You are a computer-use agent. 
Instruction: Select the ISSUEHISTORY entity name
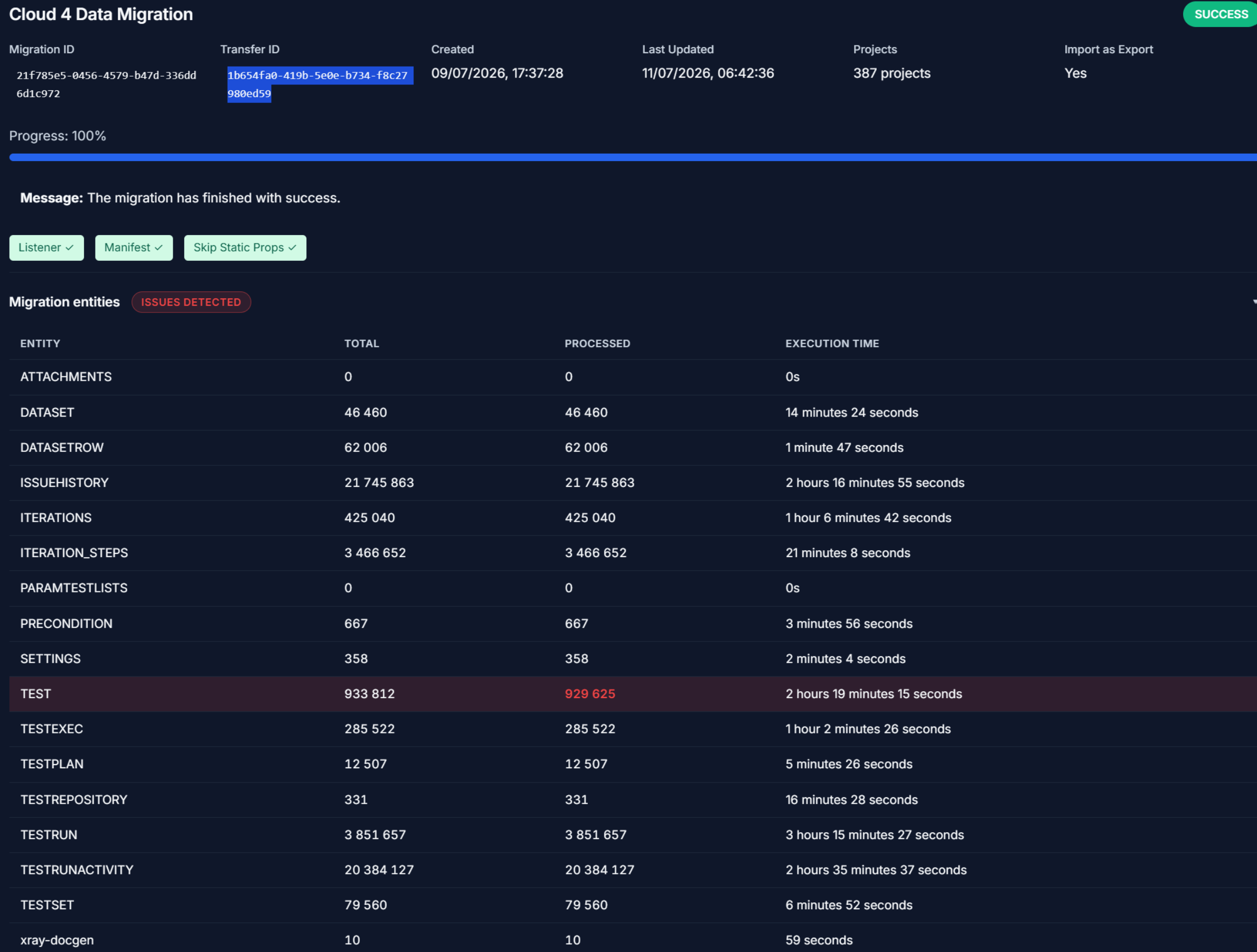(x=64, y=483)
